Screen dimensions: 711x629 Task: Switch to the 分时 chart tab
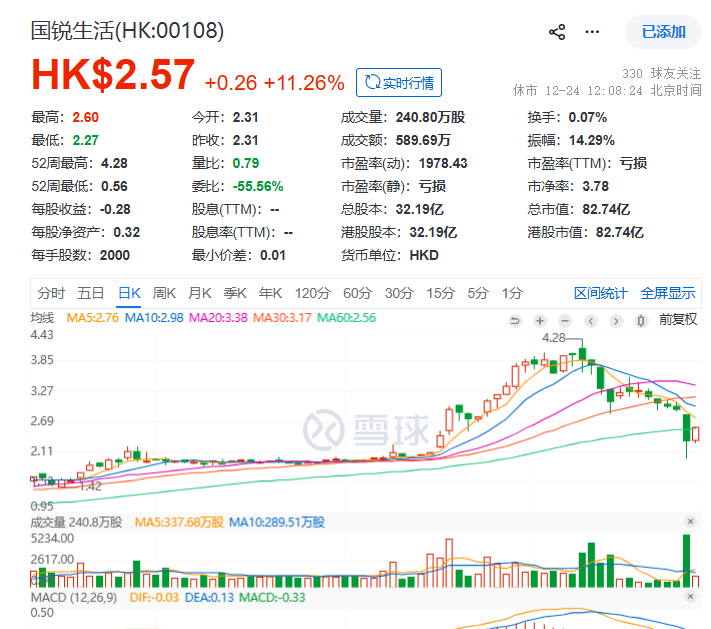click(x=51, y=293)
